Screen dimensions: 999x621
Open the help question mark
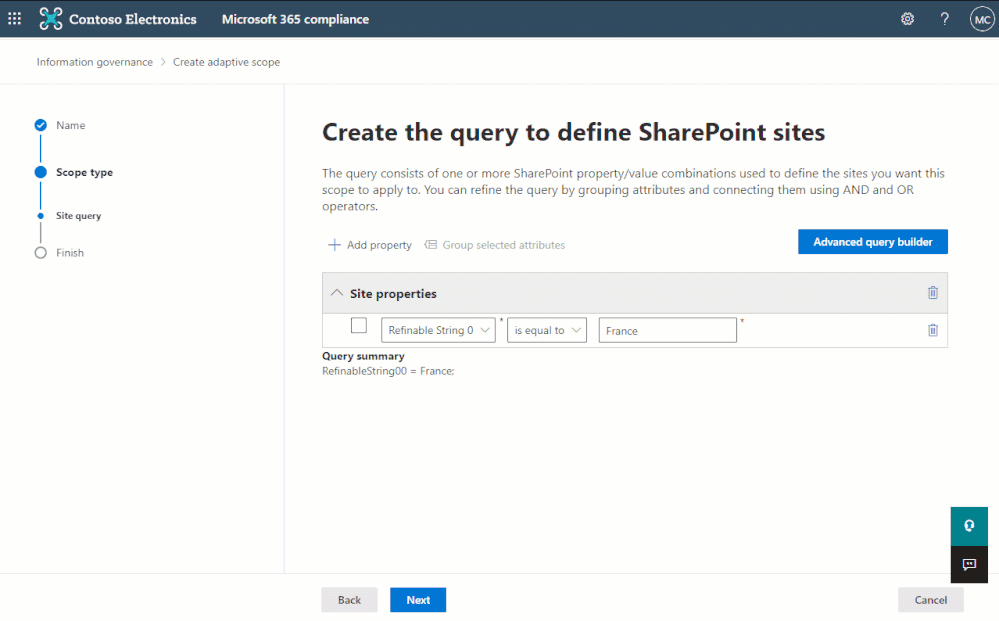[x=944, y=19]
